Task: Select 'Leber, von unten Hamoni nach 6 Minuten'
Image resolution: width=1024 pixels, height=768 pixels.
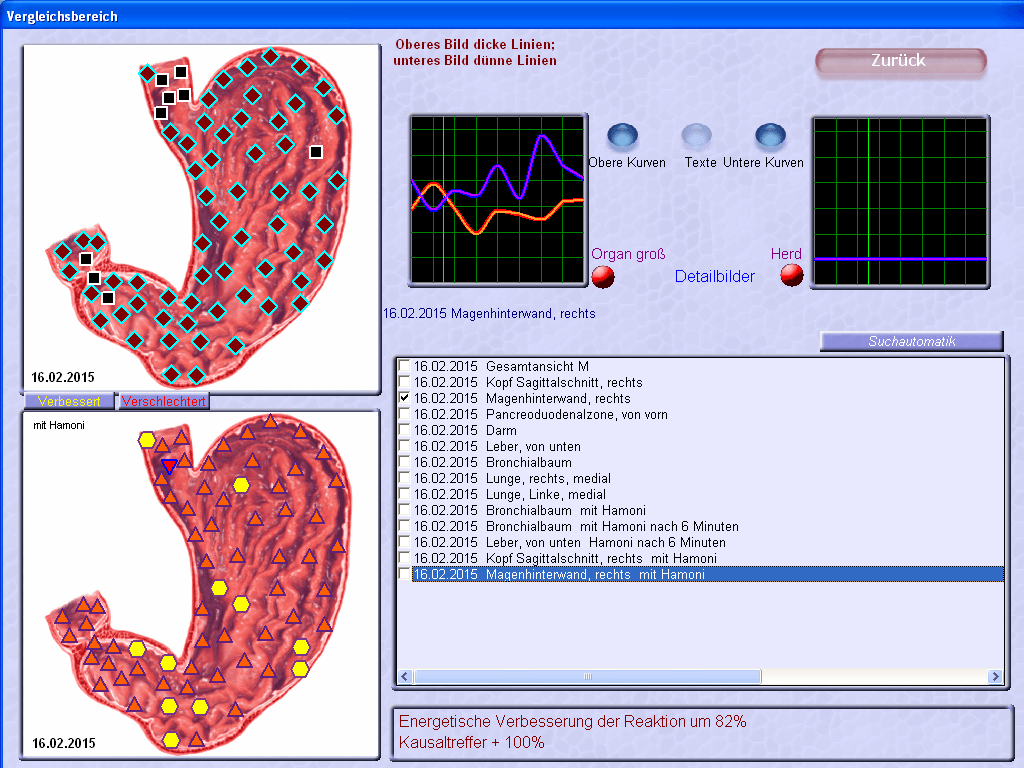Action: click(569, 542)
